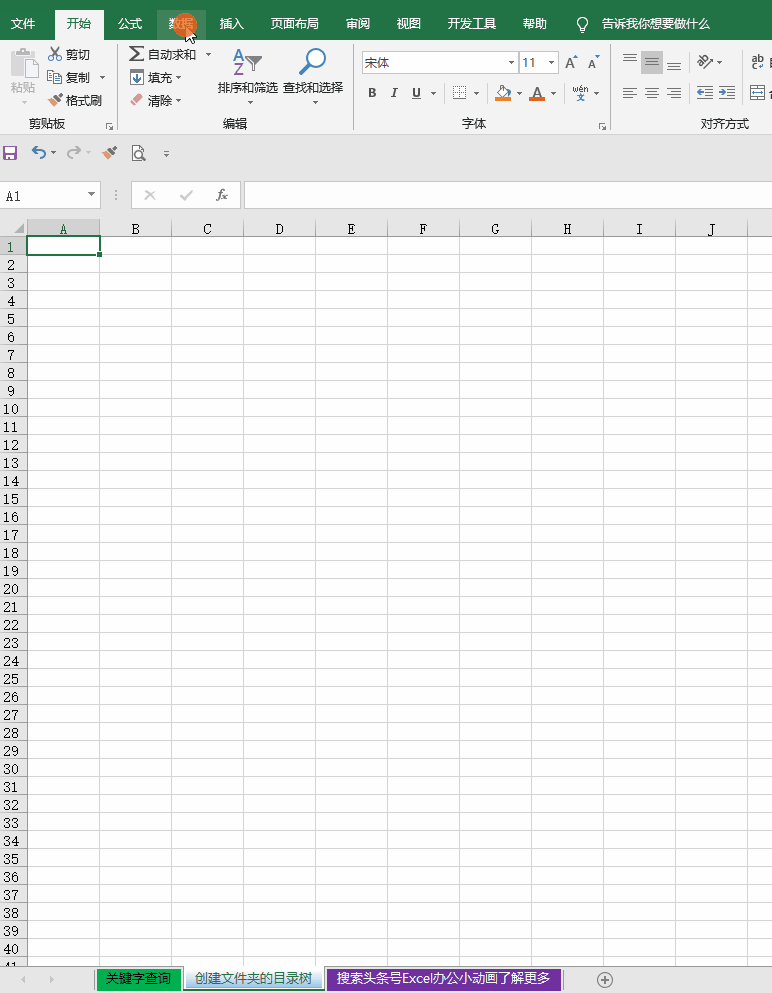Viewport: 772px width, 993px height.
Task: Click the lightbulb Tell Me icon
Action: [x=582, y=24]
